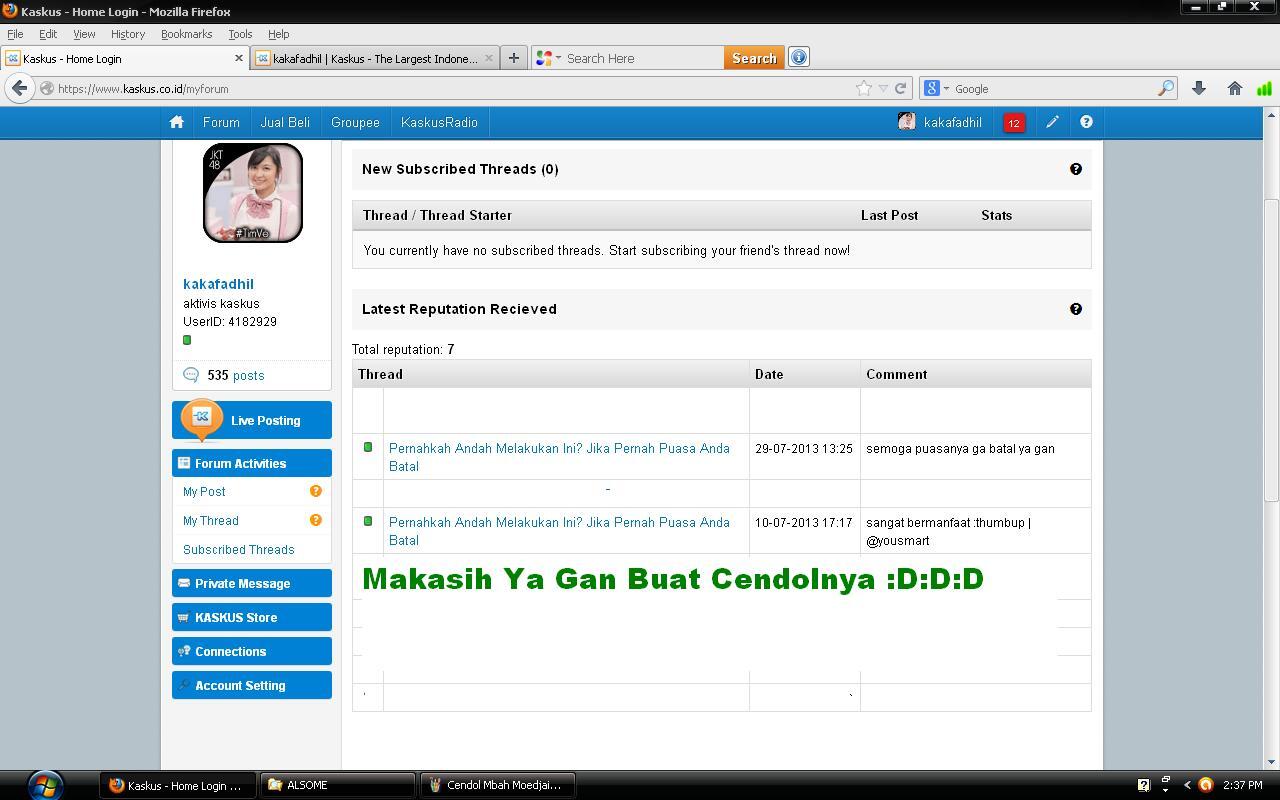This screenshot has width=1280, height=800.
Task: Switch to Cendol Mbah Moedjai taskbar window
Action: (498, 785)
